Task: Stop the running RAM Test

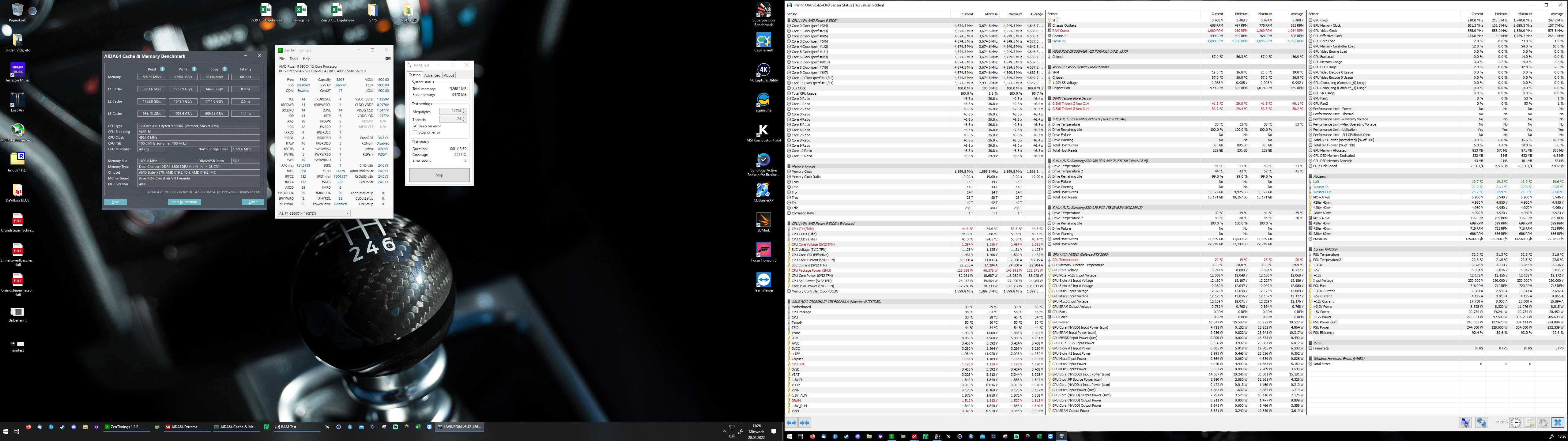Action: tap(439, 175)
